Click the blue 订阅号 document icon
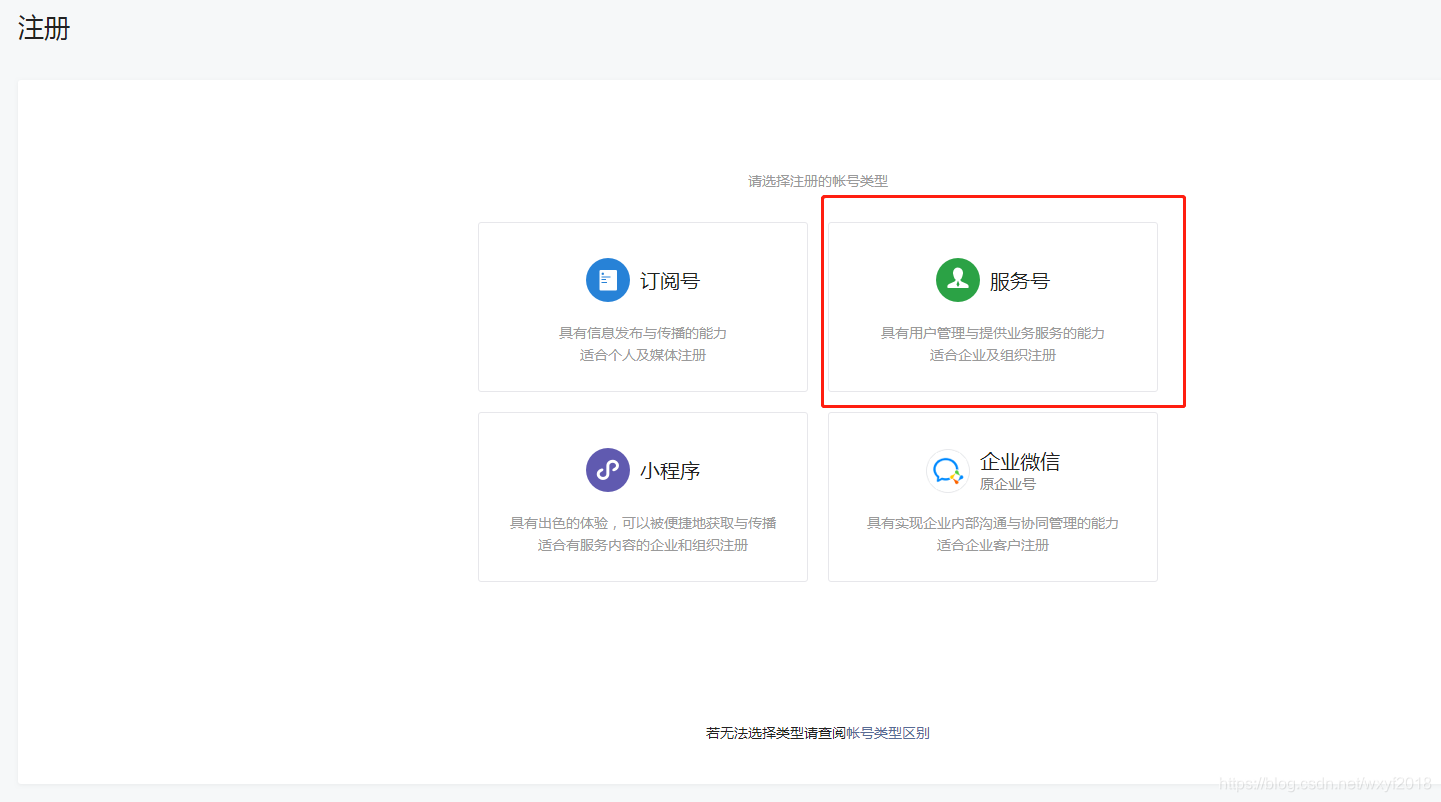The image size is (1441, 802). 607,280
